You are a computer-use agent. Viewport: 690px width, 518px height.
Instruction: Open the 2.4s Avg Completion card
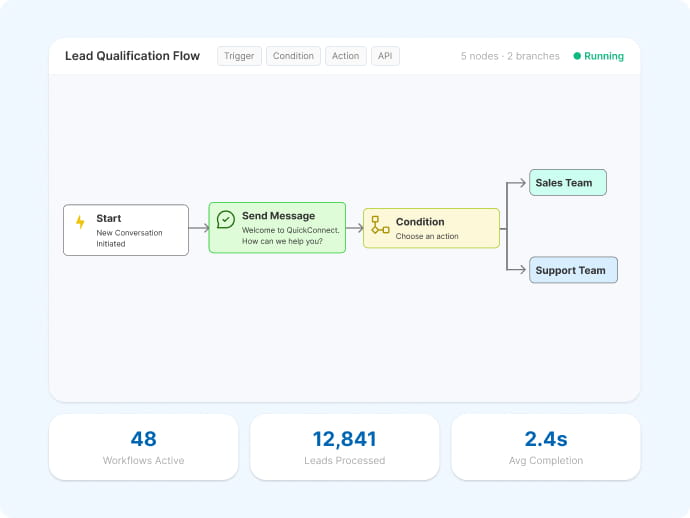[x=546, y=447]
